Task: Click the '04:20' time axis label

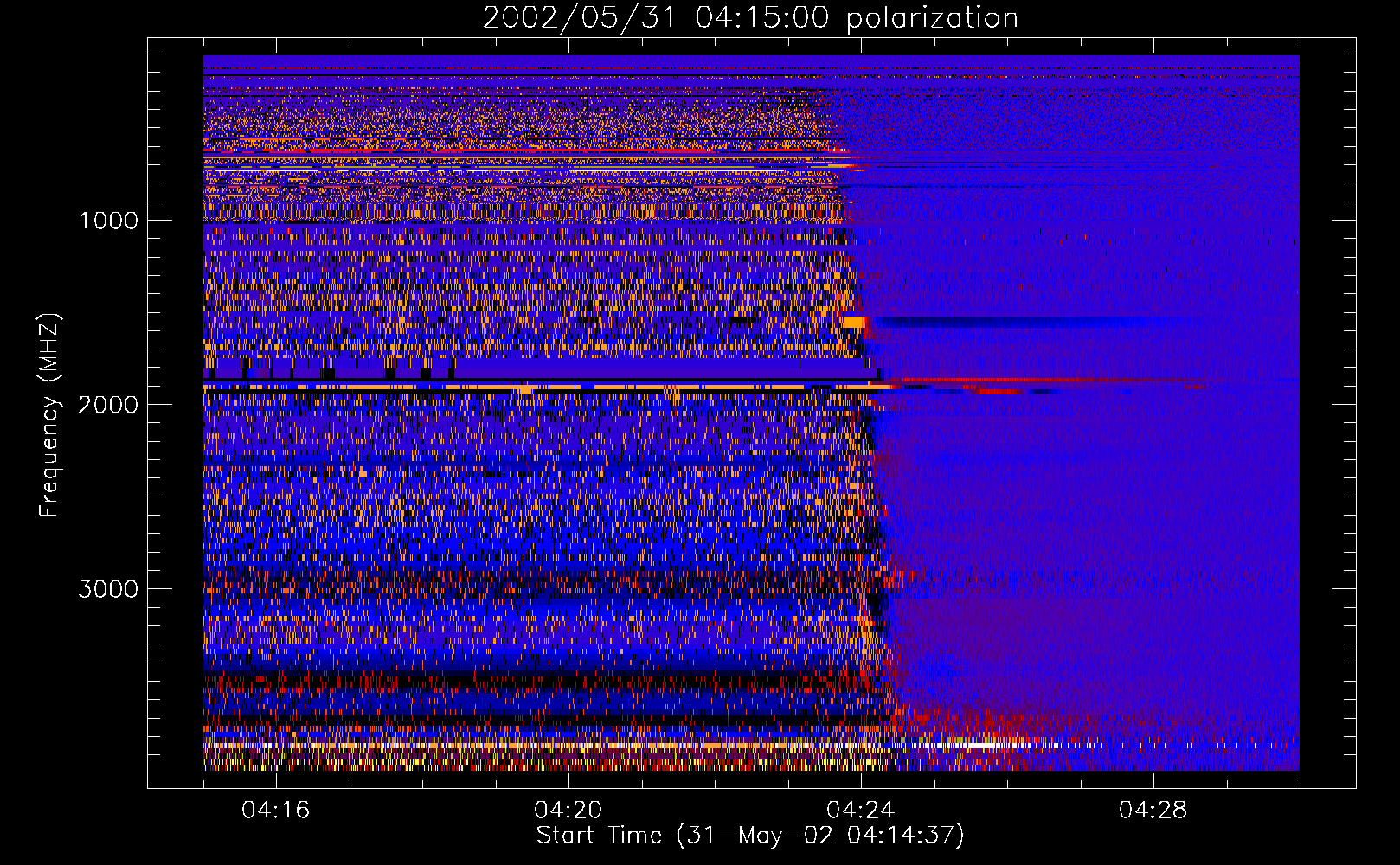Action: (x=568, y=811)
